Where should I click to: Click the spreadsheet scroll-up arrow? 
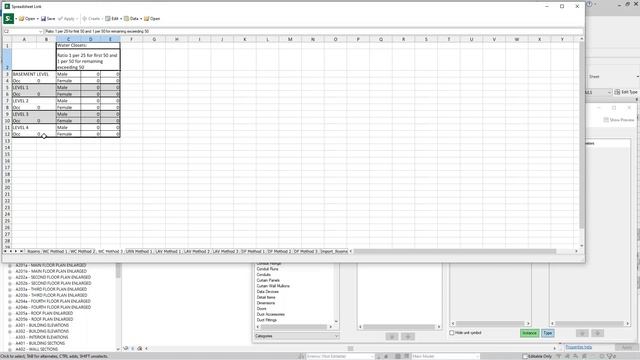click(x=581, y=39)
